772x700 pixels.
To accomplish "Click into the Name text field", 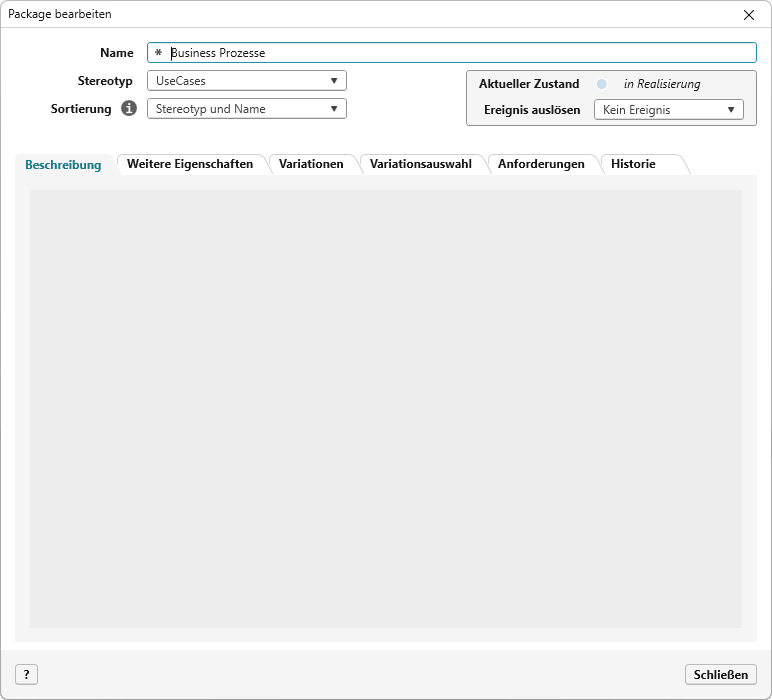I will [x=460, y=53].
